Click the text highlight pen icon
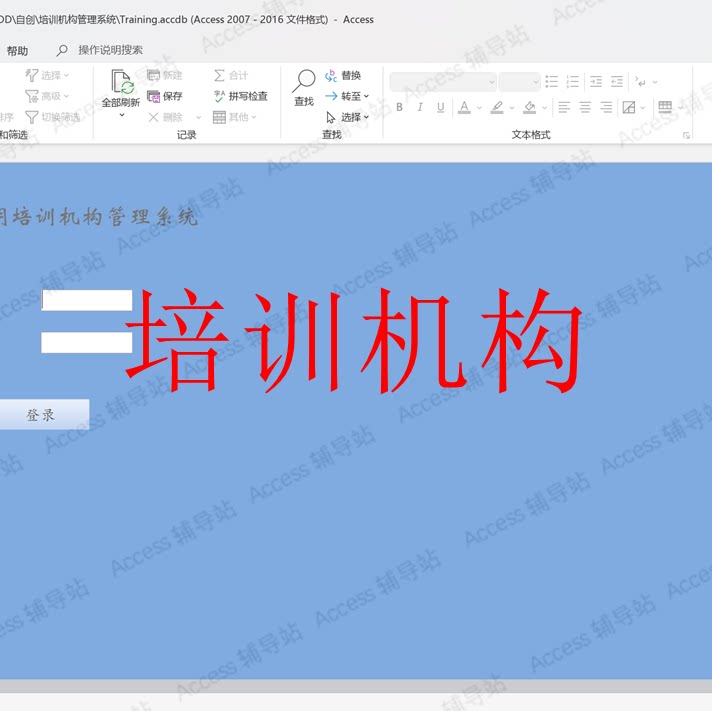This screenshot has height=711, width=712. click(x=497, y=108)
